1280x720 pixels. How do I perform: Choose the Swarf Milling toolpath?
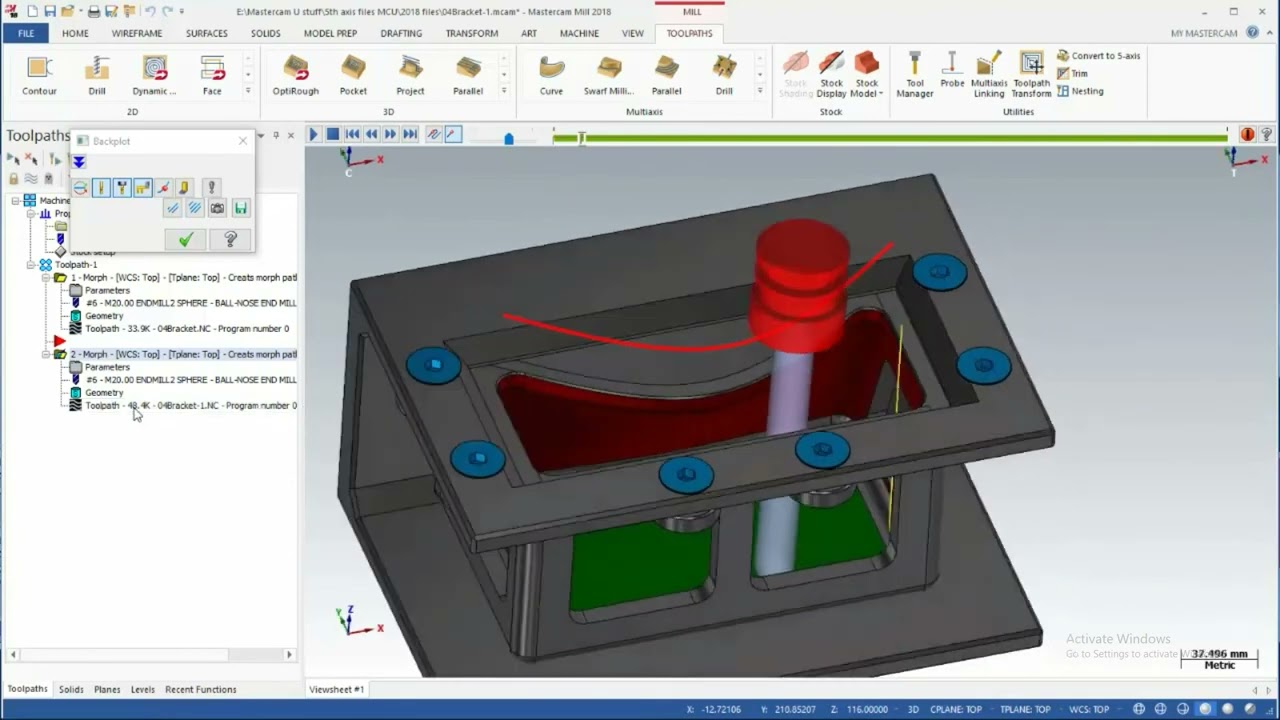click(608, 76)
